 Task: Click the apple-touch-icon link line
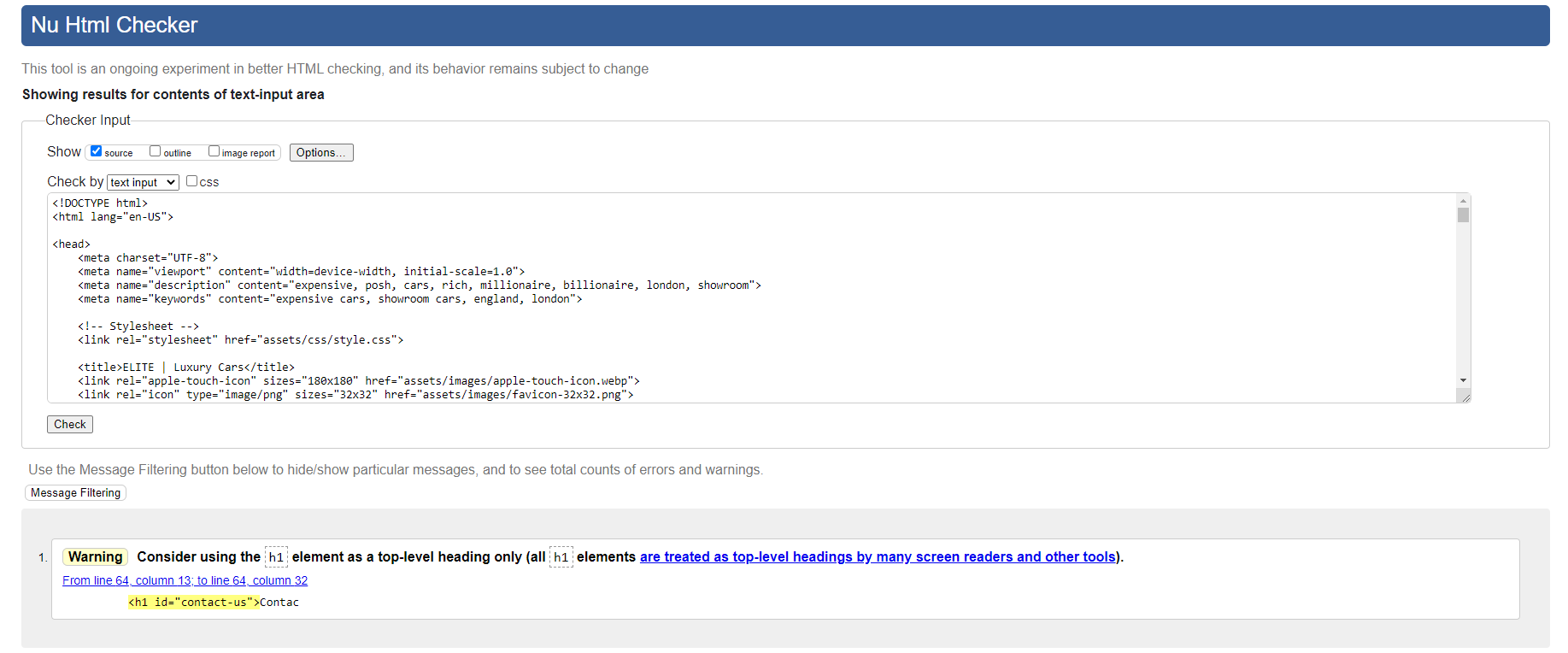point(358,380)
